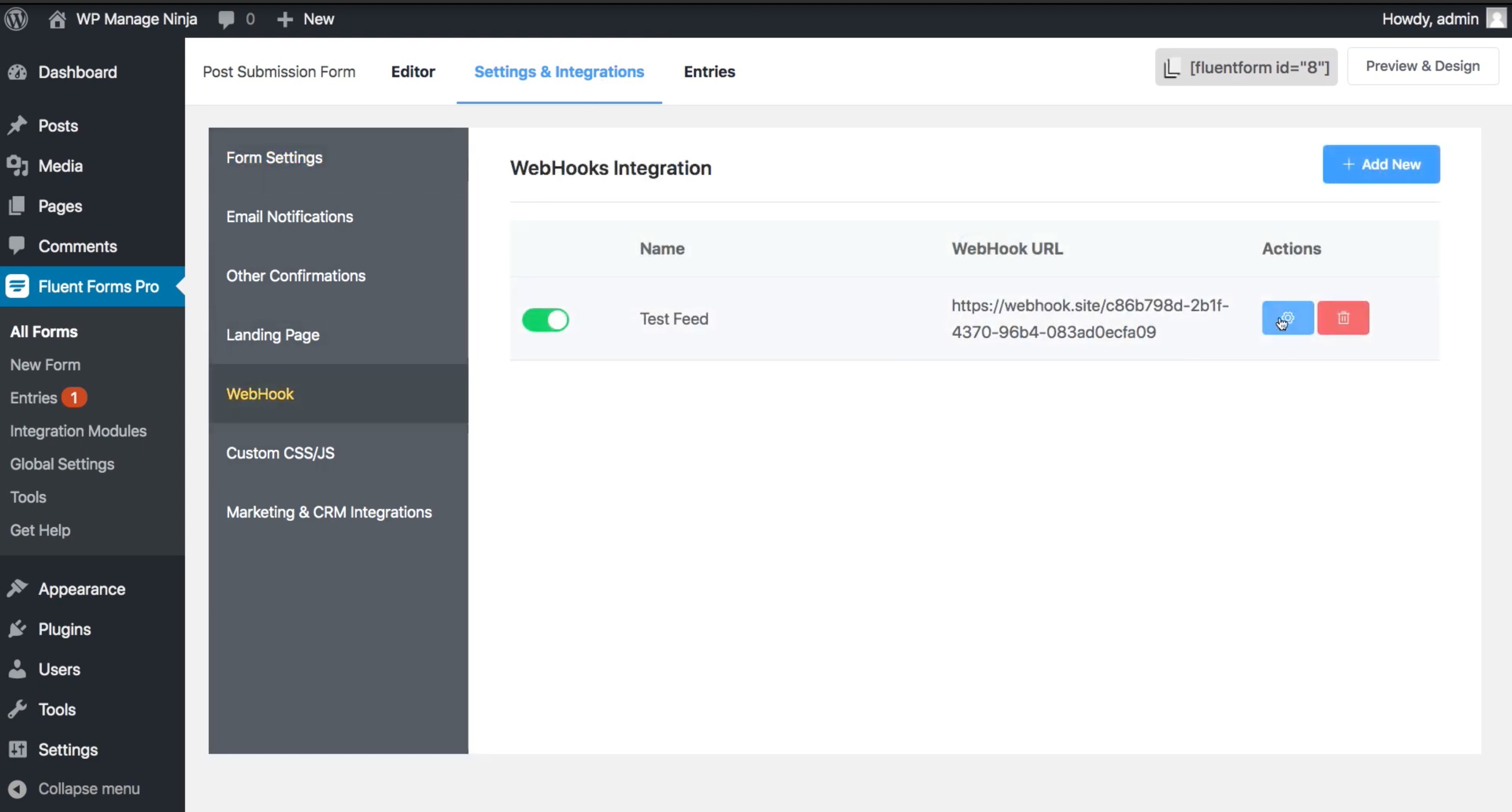Click the WordPress logo icon top left
The width and height of the screenshot is (1512, 812).
[x=17, y=18]
